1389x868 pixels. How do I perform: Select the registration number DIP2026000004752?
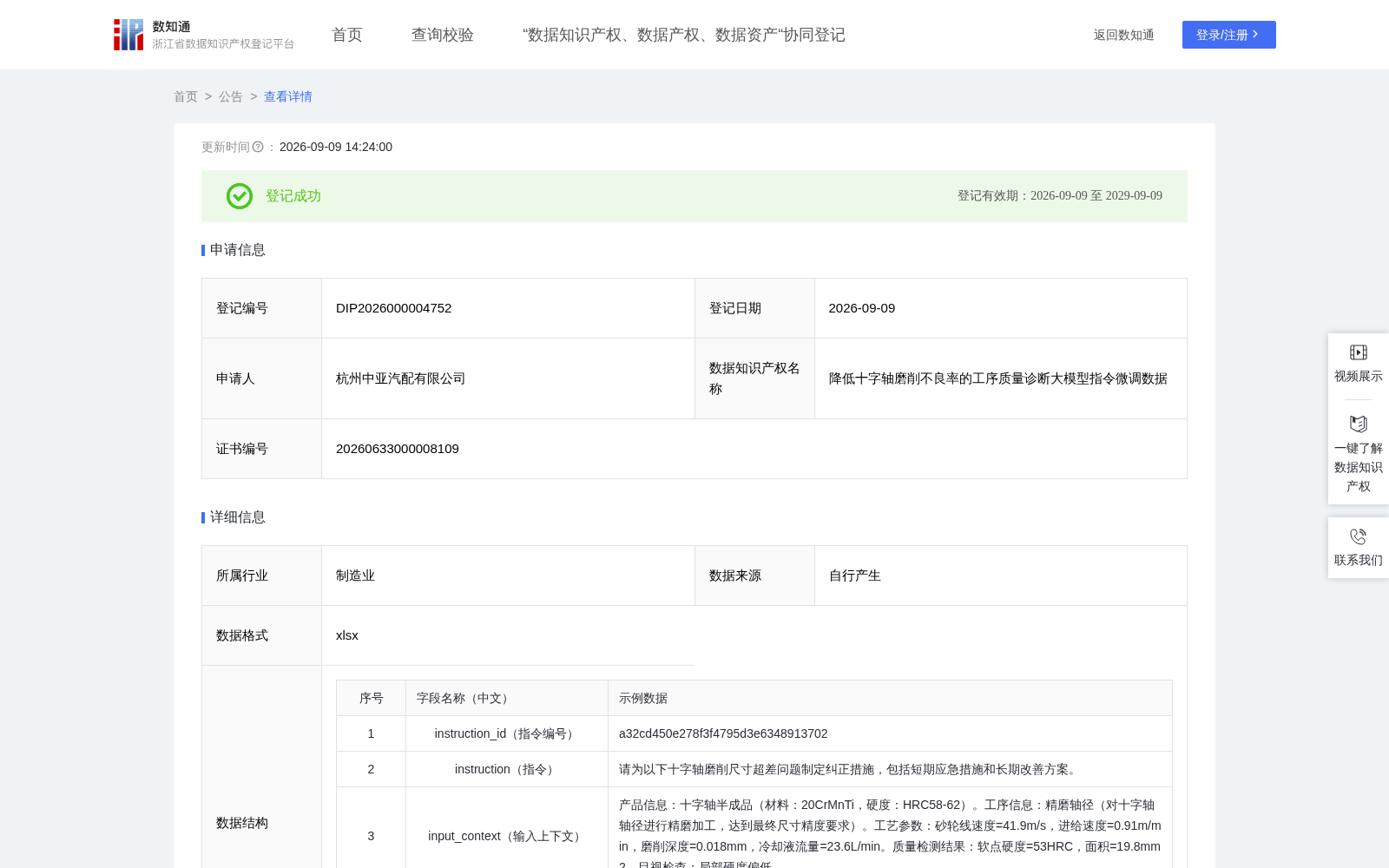point(394,308)
